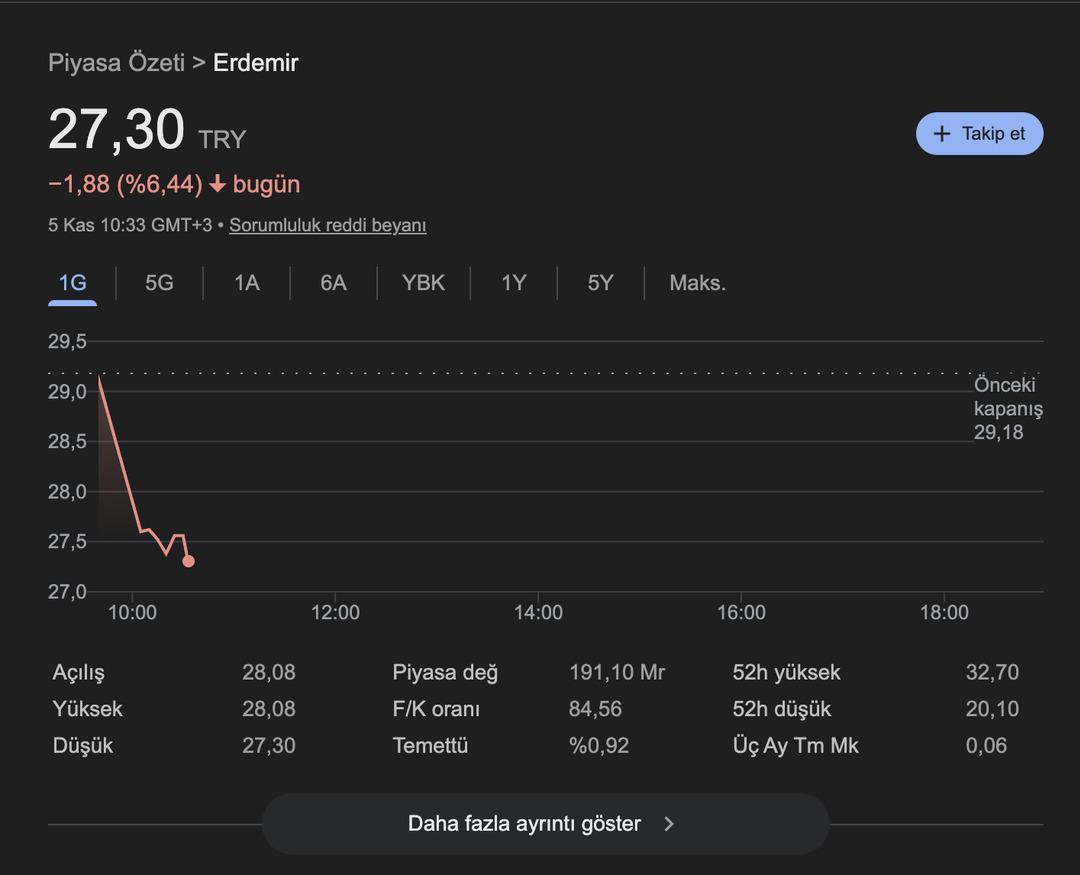Click the Piyasa değ 191,10 Mr value
Screen dimensions: 1080x875
(x=616, y=672)
